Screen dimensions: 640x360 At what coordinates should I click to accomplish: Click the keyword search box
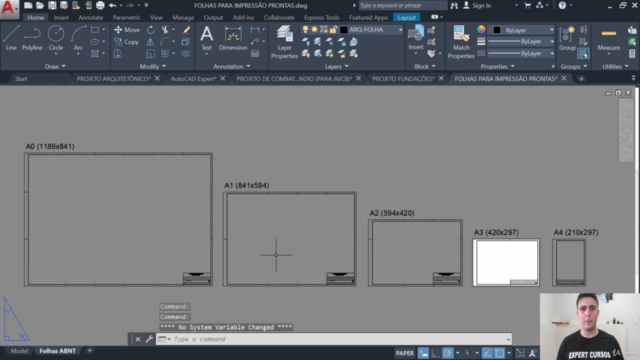(402, 5)
